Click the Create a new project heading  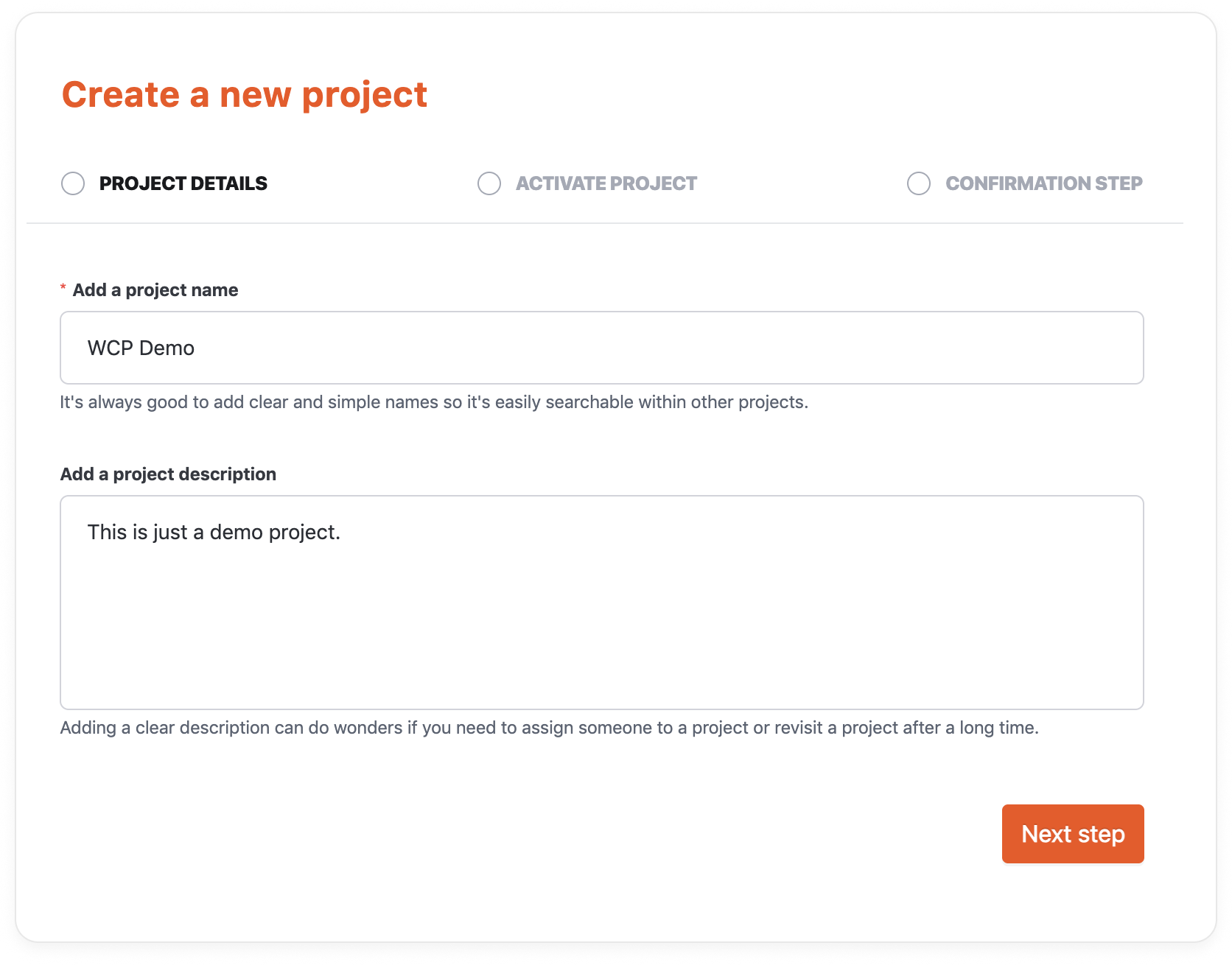pyautogui.click(x=245, y=94)
